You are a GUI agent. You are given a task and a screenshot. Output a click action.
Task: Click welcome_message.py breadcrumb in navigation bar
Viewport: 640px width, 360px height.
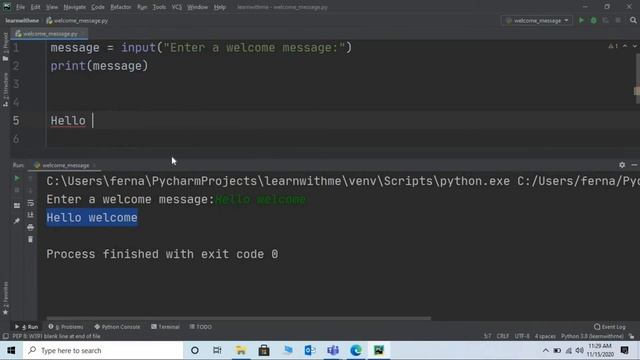[77, 20]
